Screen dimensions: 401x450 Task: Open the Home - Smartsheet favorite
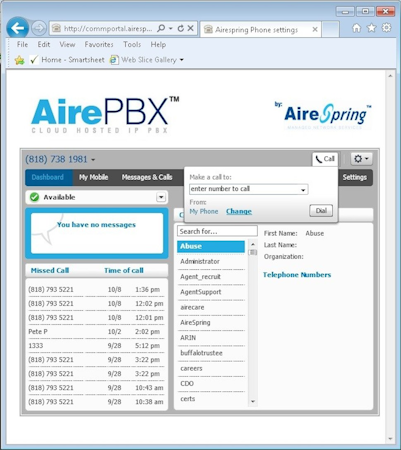coord(67,60)
